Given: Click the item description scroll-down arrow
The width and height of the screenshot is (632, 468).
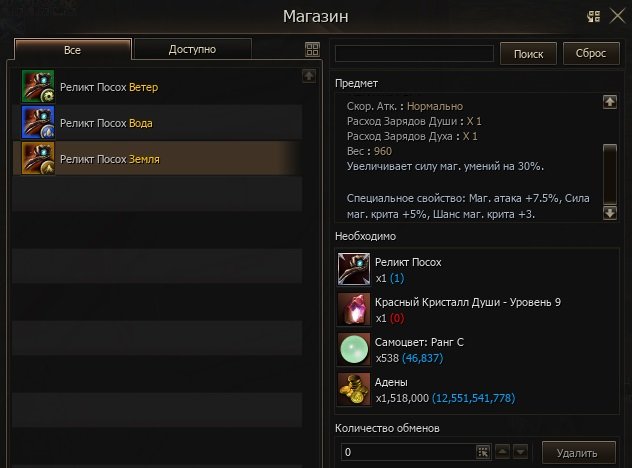Looking at the screenshot, I should point(610,213).
